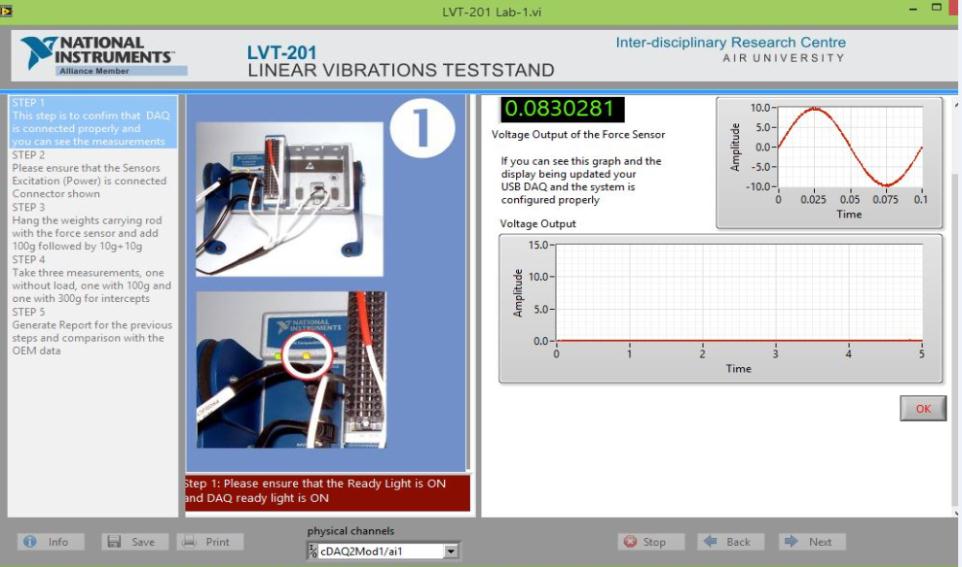Click the Voltage Output graph plot area
Viewport: 962px width, 567px height.
point(739,292)
